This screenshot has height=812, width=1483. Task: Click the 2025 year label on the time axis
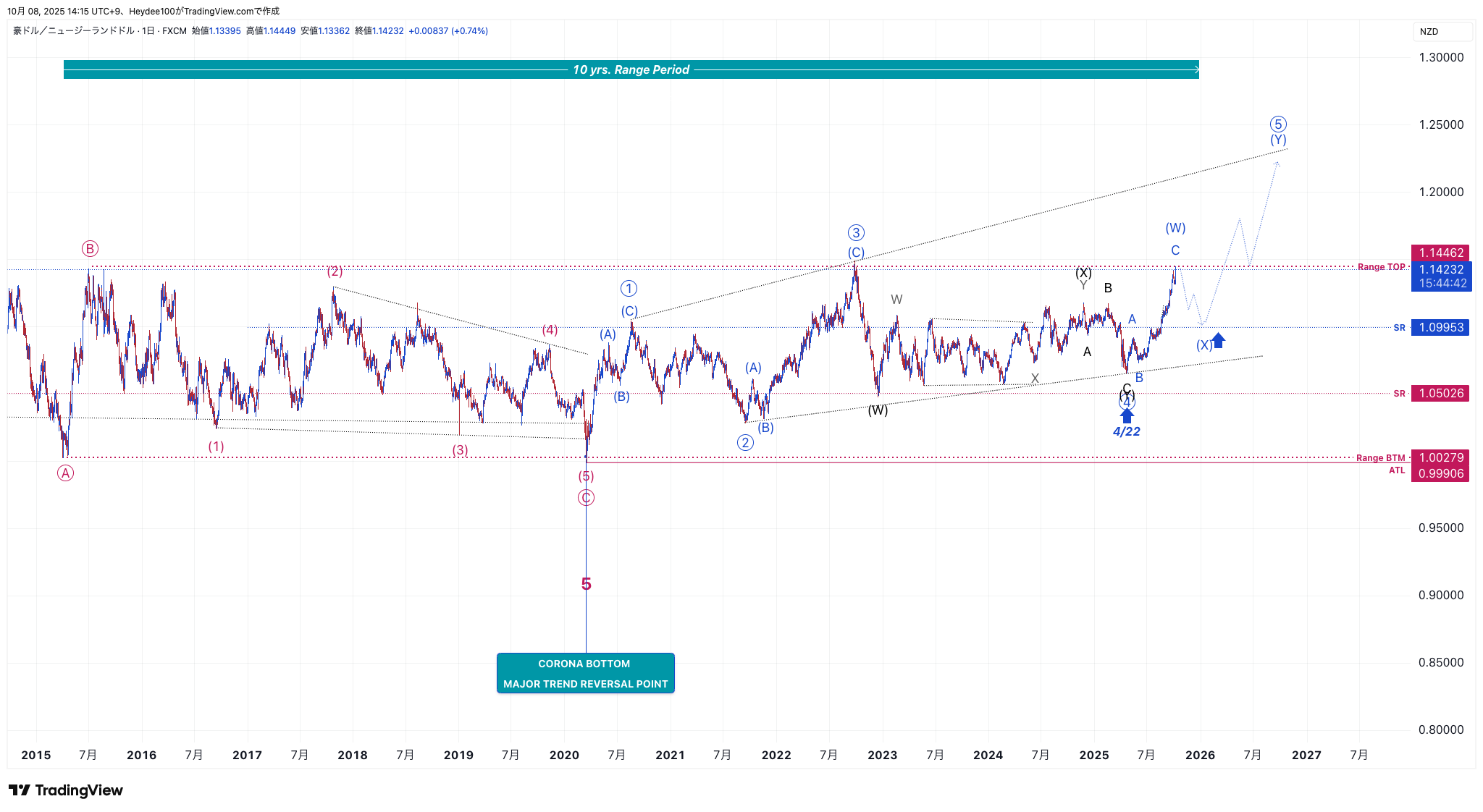click(x=1094, y=755)
